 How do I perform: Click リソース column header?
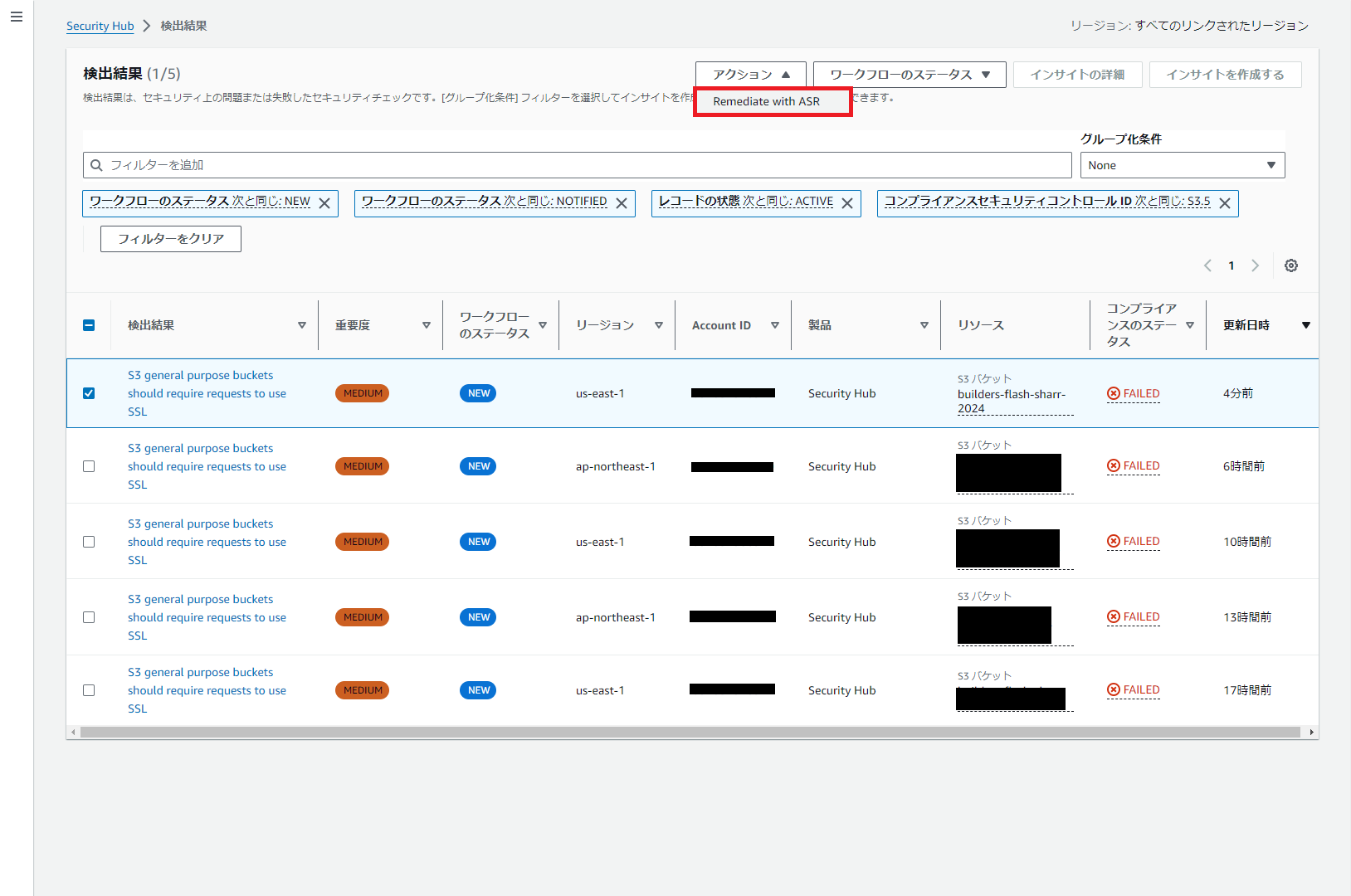click(981, 325)
